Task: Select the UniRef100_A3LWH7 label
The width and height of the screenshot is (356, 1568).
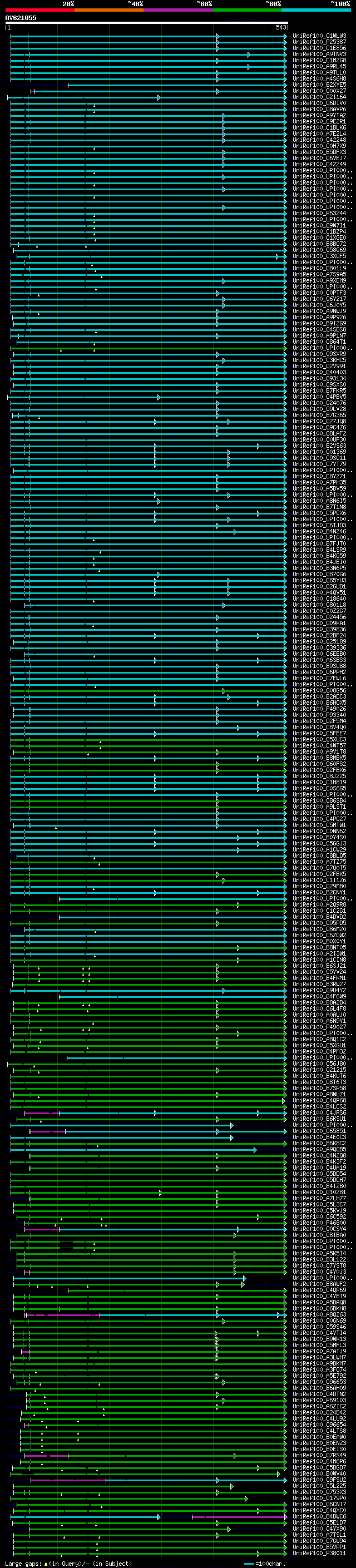Action: click(319, 1357)
